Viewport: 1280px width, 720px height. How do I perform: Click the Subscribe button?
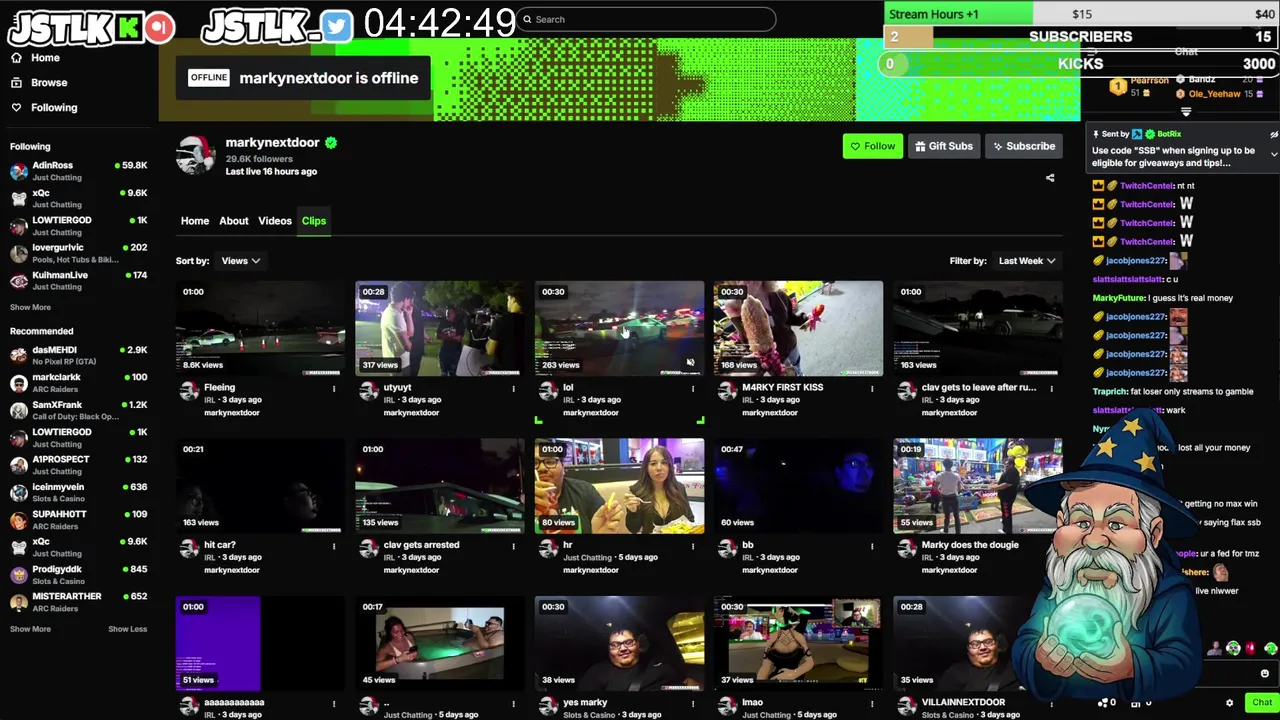(1022, 146)
